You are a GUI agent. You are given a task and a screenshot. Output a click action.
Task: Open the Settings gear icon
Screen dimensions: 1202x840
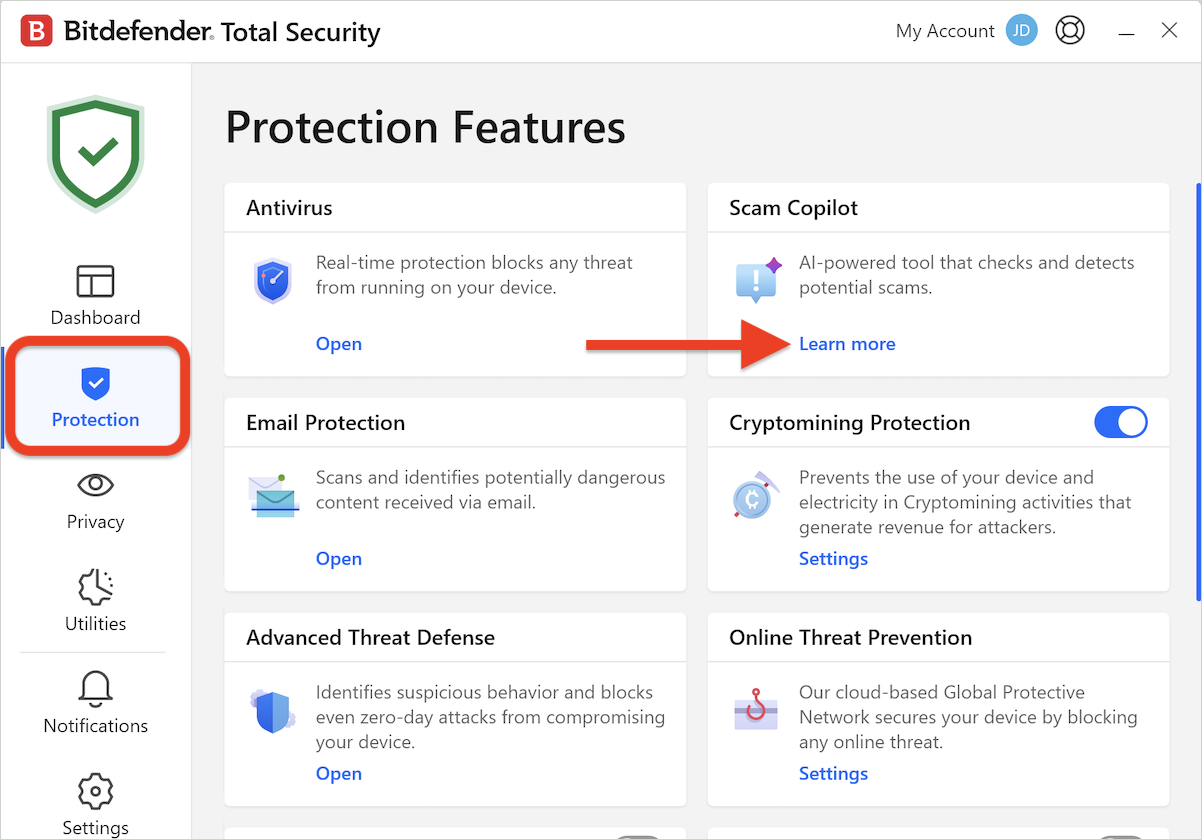[95, 791]
